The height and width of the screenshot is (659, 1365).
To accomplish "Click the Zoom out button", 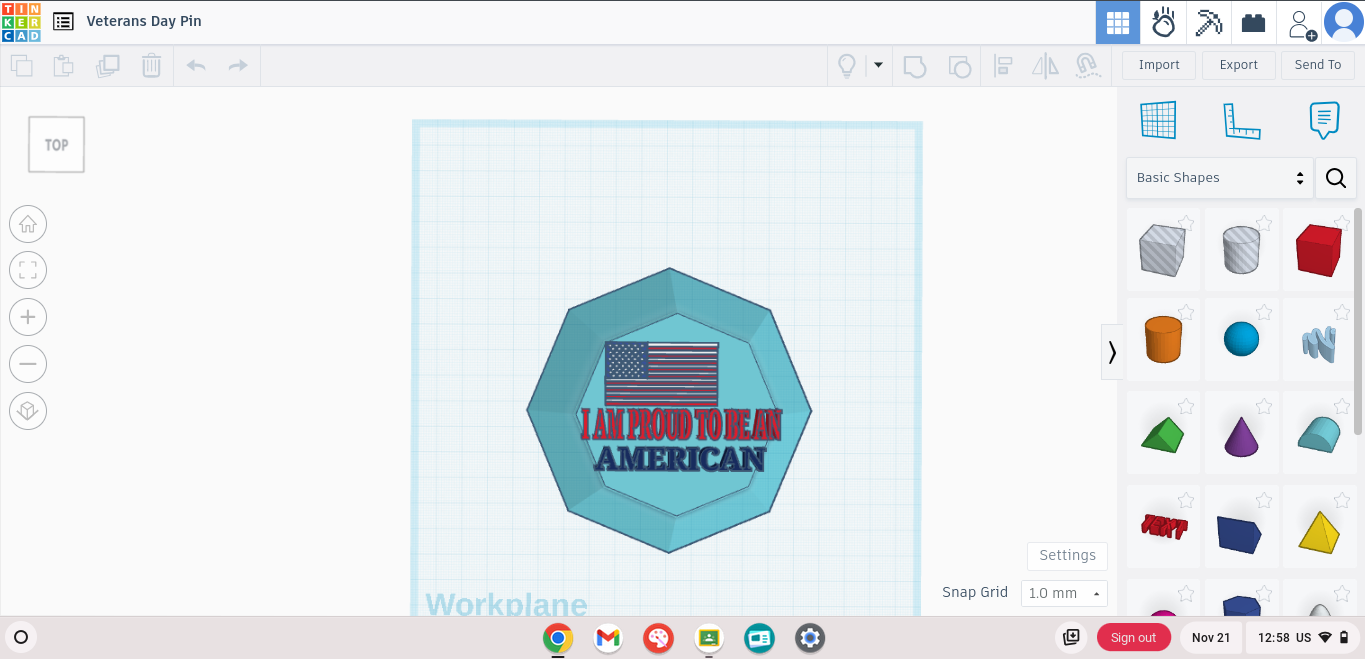I will (x=28, y=364).
